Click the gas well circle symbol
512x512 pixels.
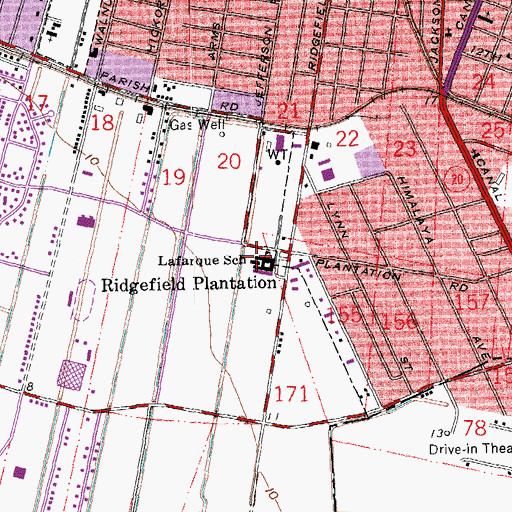click(x=223, y=134)
